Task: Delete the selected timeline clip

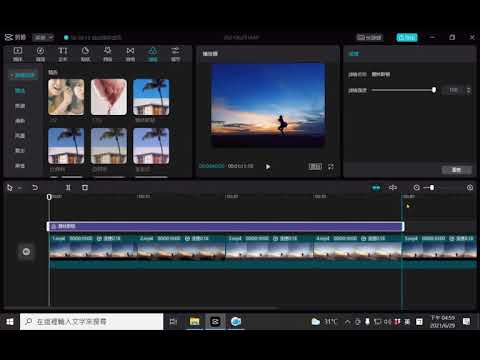Action: (85, 188)
